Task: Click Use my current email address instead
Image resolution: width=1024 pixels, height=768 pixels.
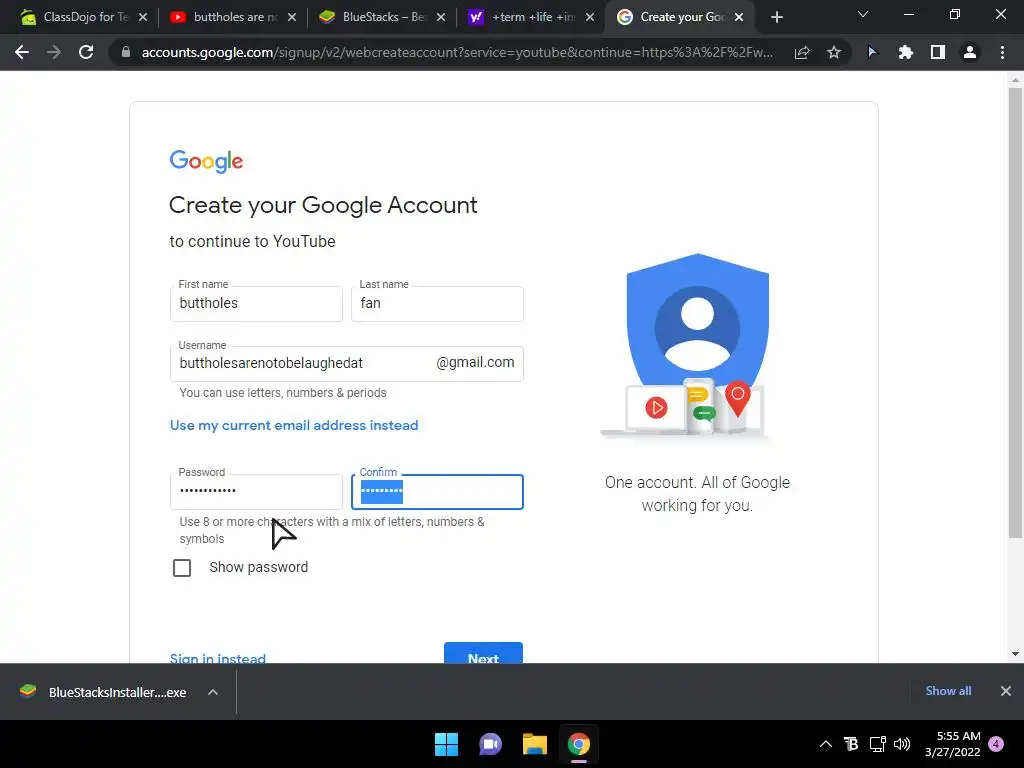Action: pos(294,425)
